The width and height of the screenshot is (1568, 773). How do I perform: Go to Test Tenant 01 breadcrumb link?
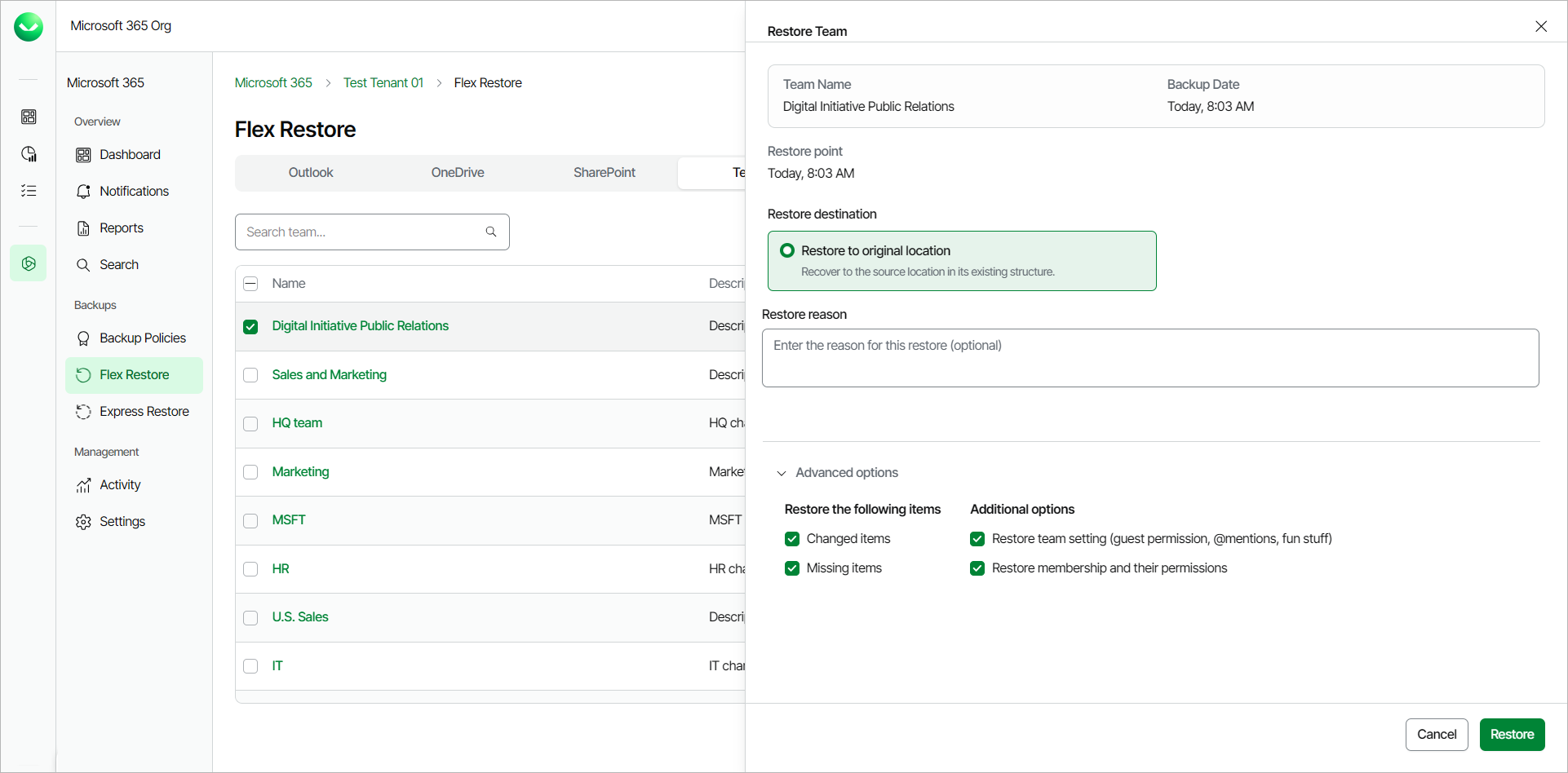383,83
